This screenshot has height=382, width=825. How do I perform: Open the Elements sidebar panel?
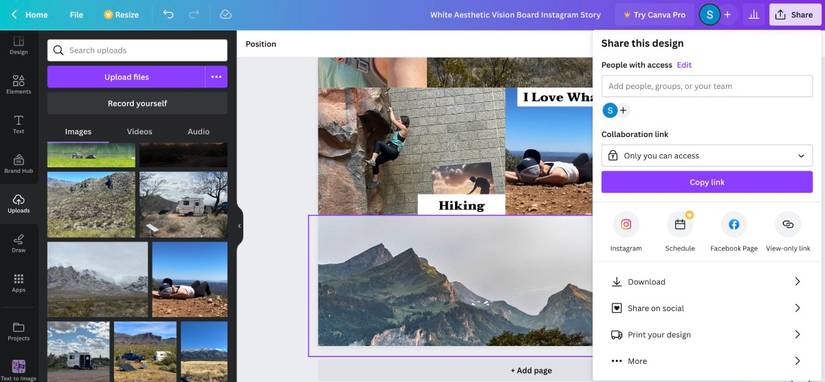18,84
